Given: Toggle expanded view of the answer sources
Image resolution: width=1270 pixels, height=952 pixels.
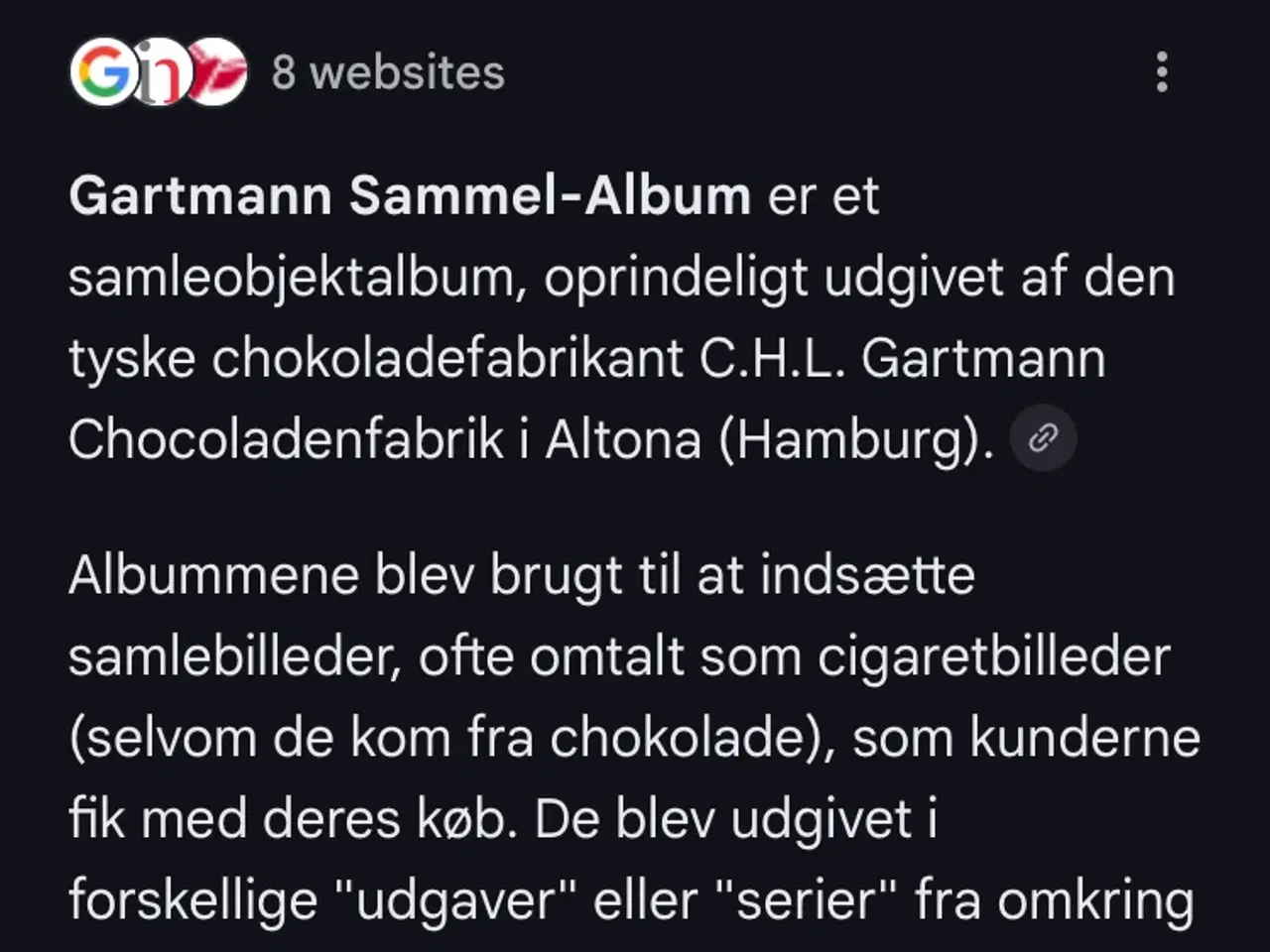Looking at the screenshot, I should [x=387, y=72].
